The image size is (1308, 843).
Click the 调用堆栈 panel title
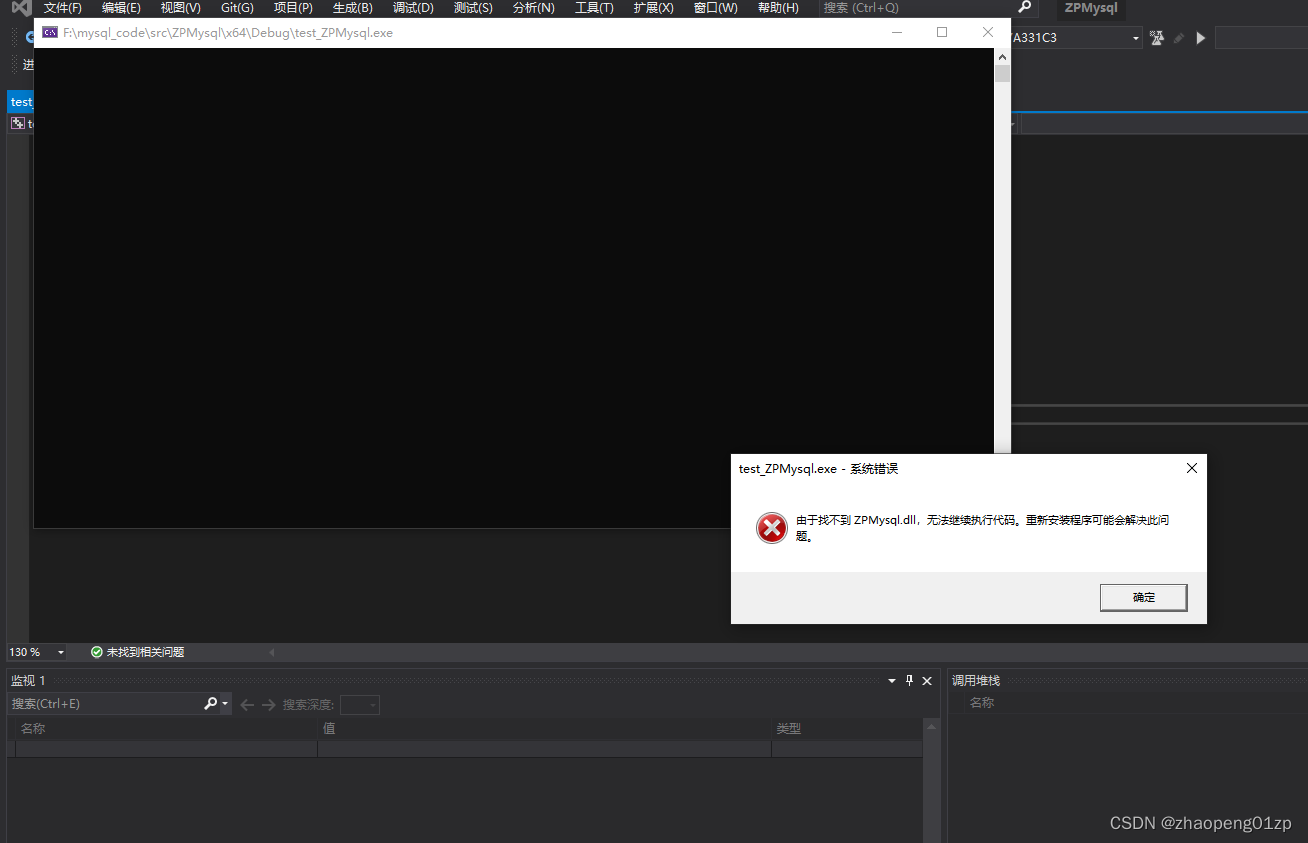coord(976,680)
